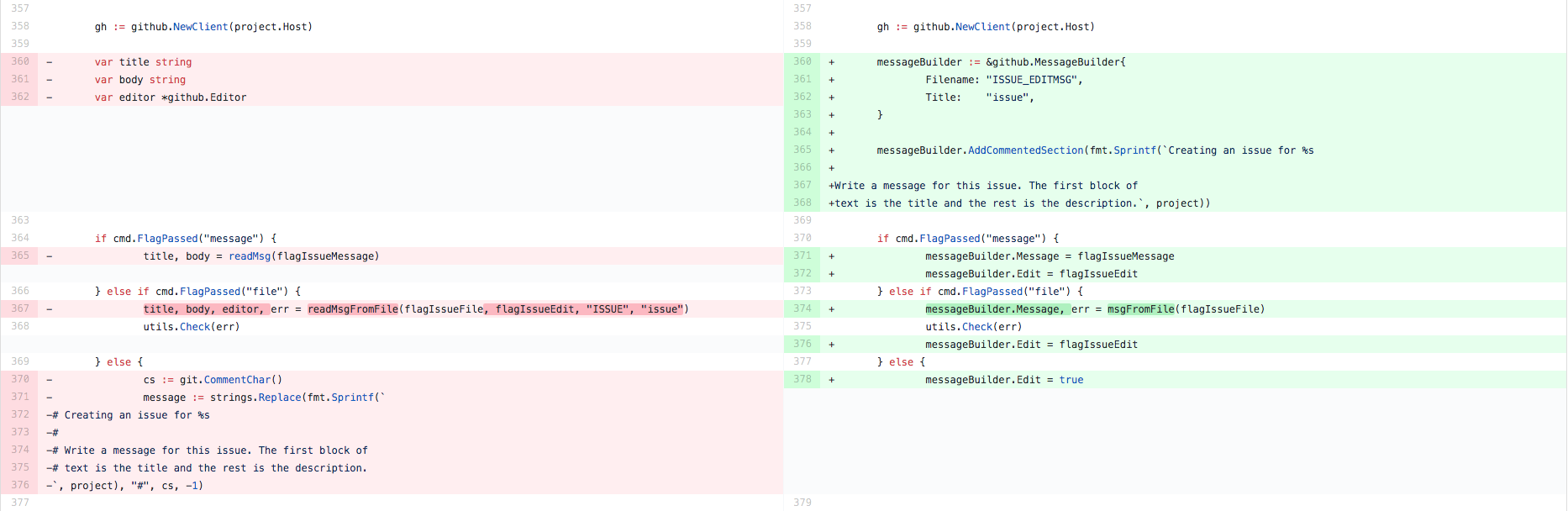Click red line number 373
1568x511 pixels.
[20, 432]
